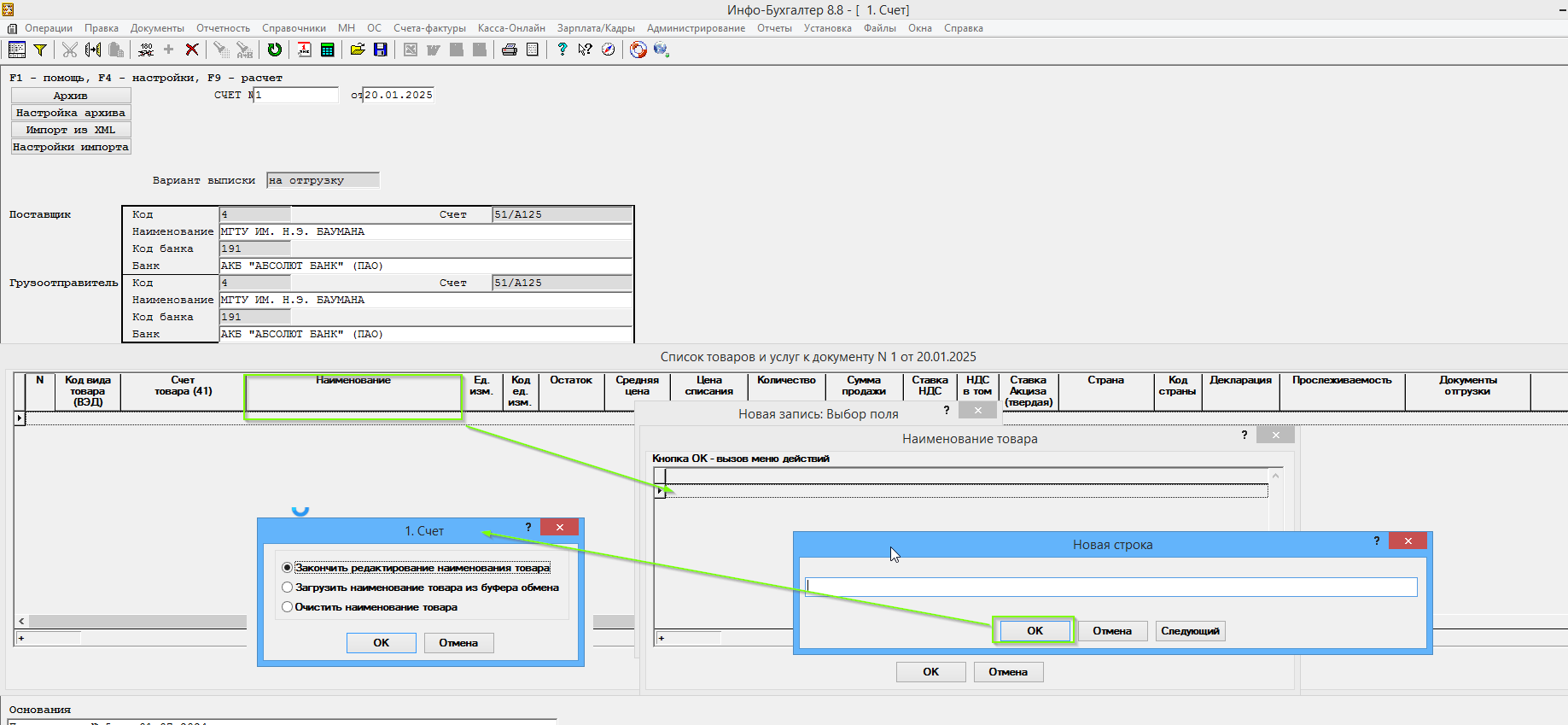Confirm OK in Новая строка dialog
Image resolution: width=1568 pixels, height=725 pixels.
coord(1035,631)
